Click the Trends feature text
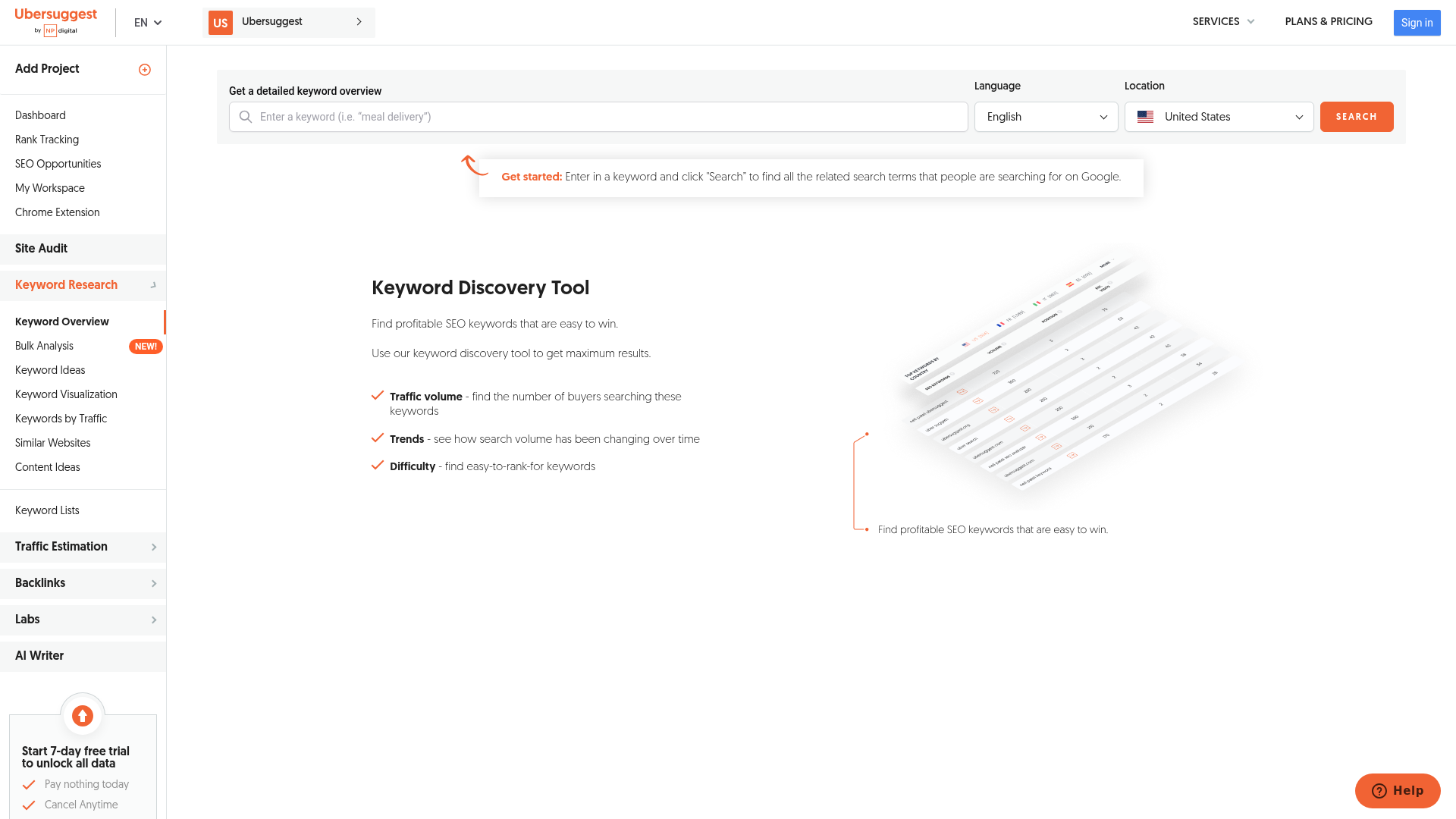 tap(544, 439)
